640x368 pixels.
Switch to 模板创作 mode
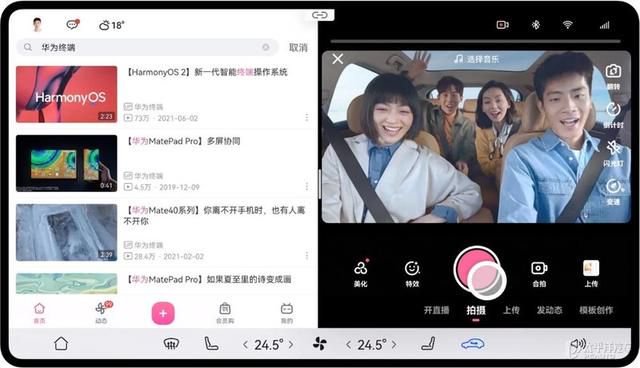pyautogui.click(x=596, y=310)
